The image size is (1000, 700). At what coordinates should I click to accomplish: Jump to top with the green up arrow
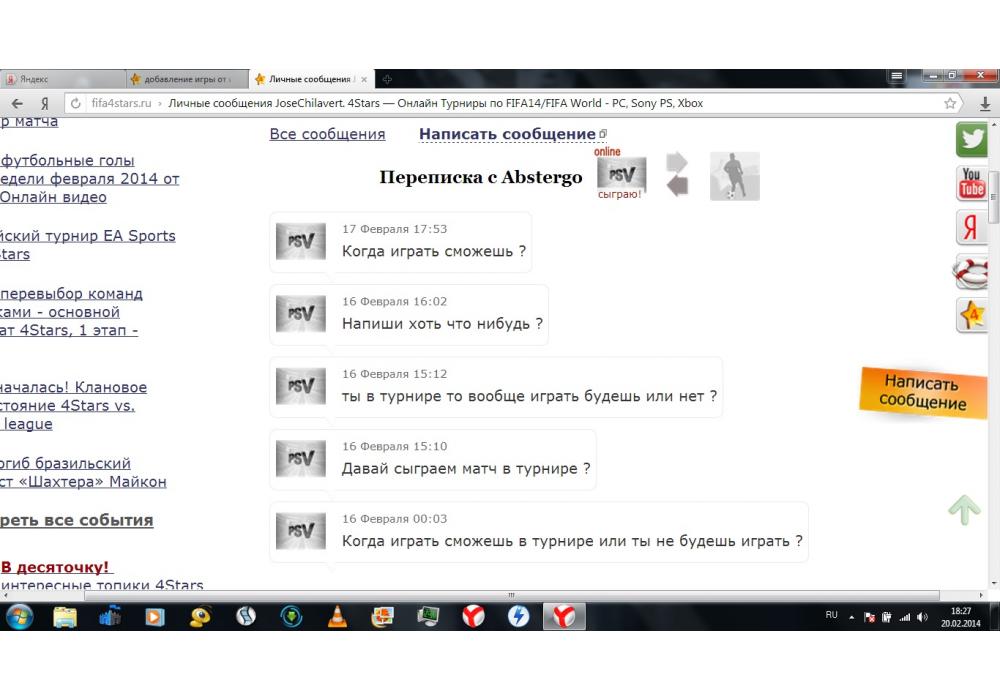click(964, 511)
